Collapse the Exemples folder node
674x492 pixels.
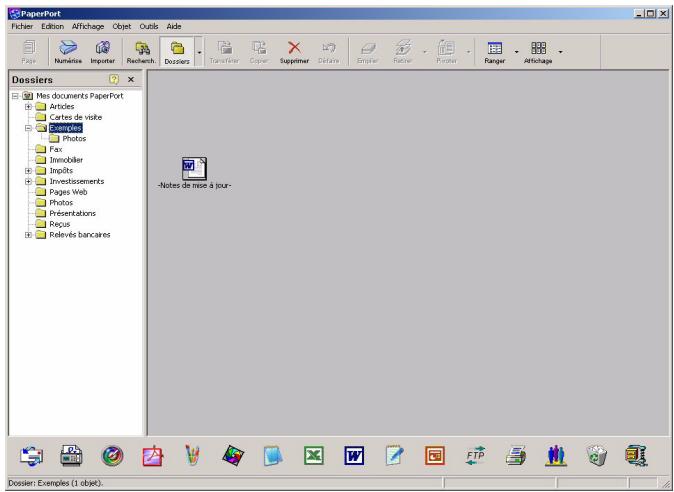(28, 128)
